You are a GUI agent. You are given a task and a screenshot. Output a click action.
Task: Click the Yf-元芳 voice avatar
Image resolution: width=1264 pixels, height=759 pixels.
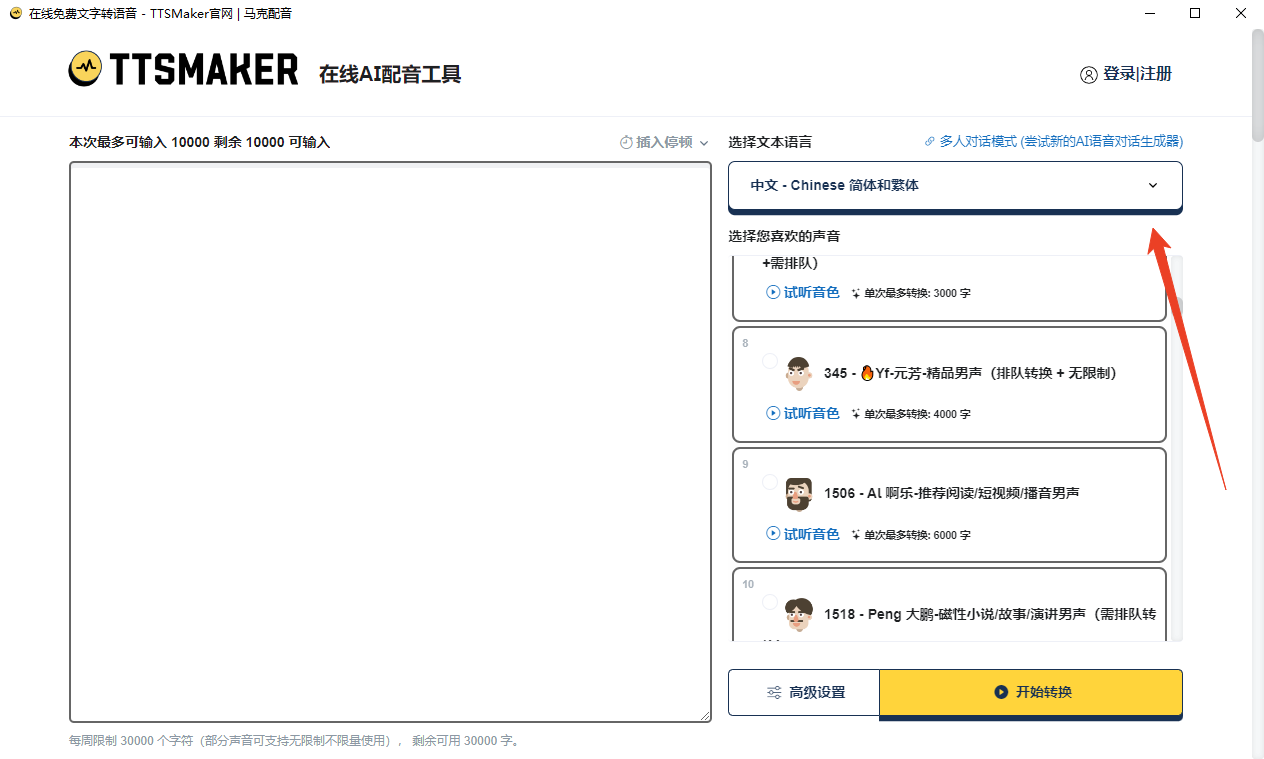pyautogui.click(x=798, y=373)
